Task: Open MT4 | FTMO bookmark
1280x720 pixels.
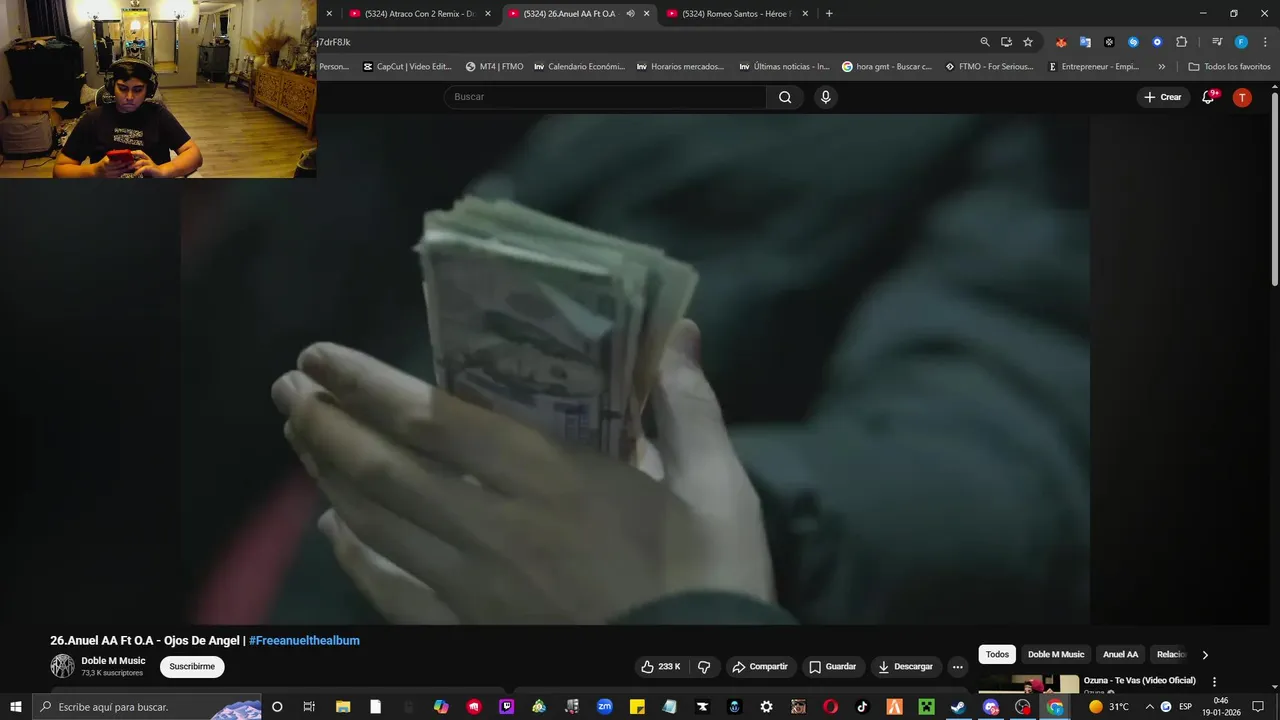Action: click(x=494, y=67)
